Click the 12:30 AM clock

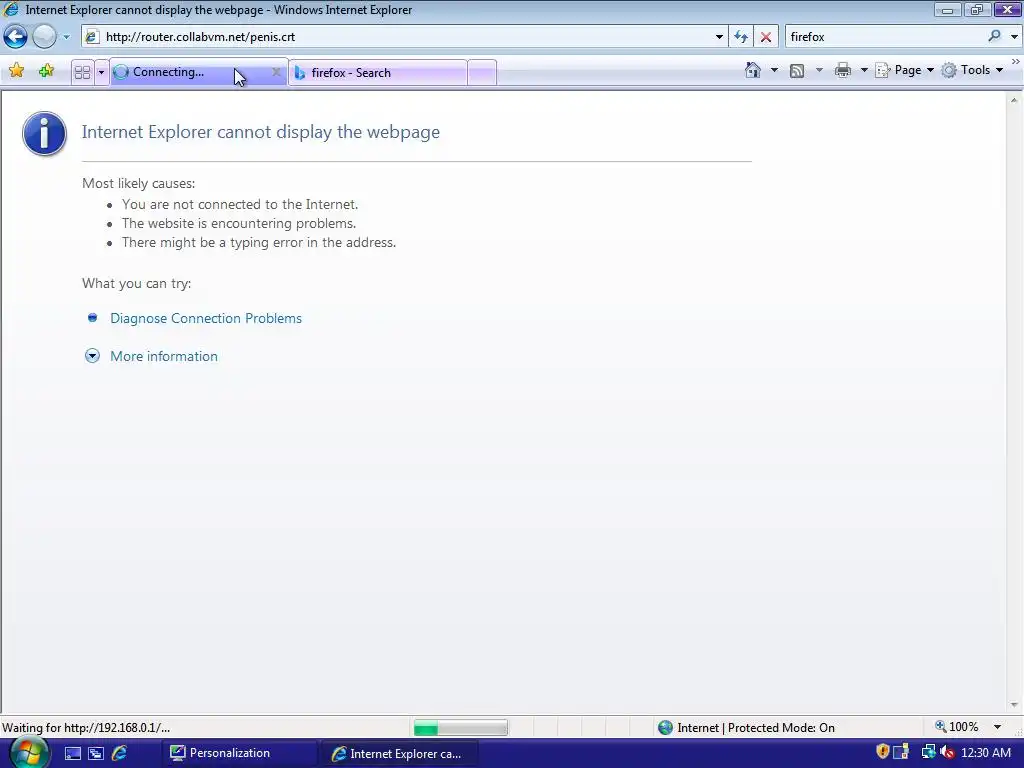(x=986, y=753)
